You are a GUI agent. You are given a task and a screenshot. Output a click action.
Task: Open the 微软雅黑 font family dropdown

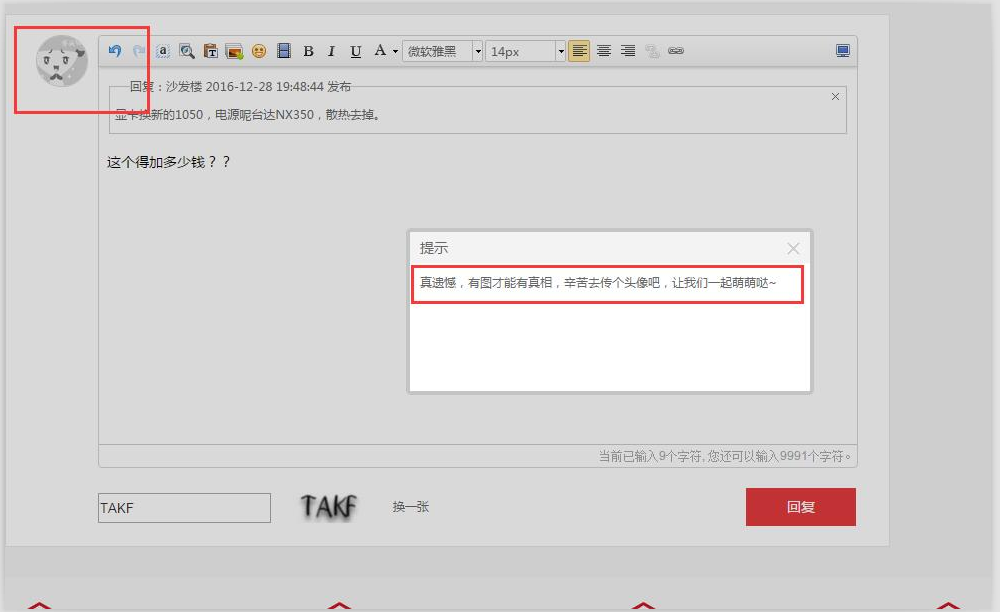[440, 50]
